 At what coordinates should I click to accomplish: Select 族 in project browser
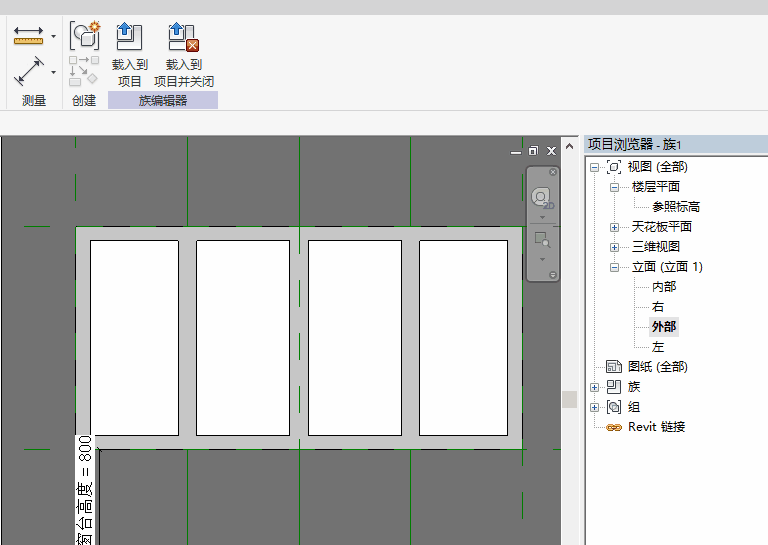pos(634,387)
